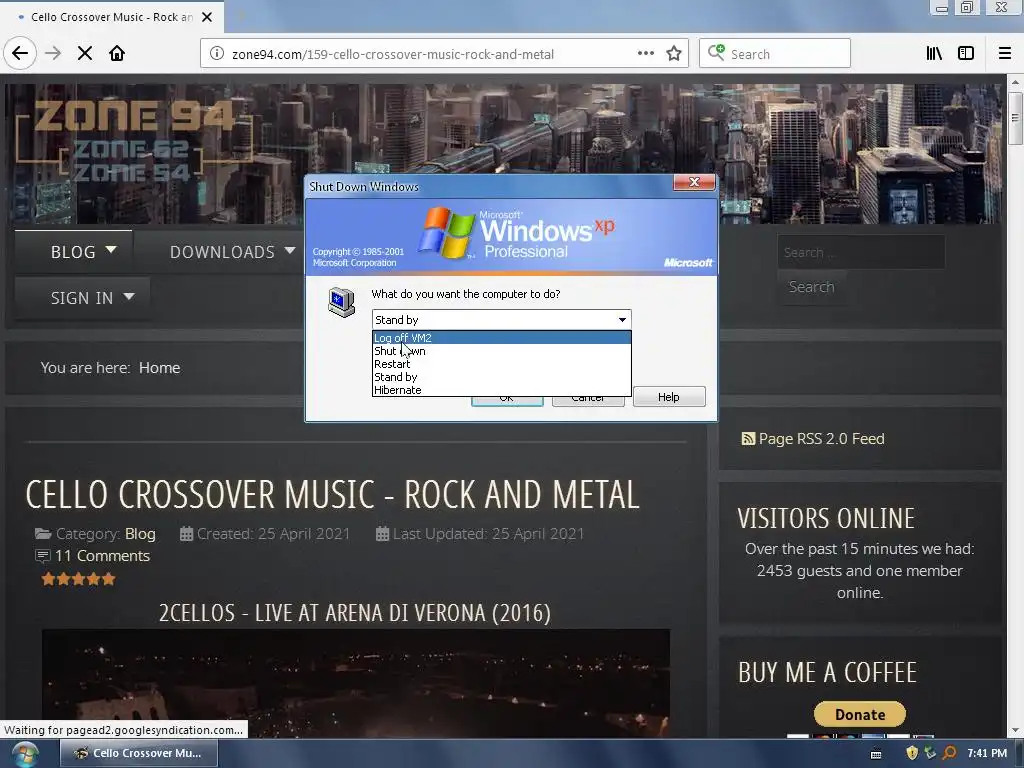Screen dimensions: 1024x768
Task: Click the Page RSS 2.0 Feed icon
Action: pyautogui.click(x=748, y=439)
